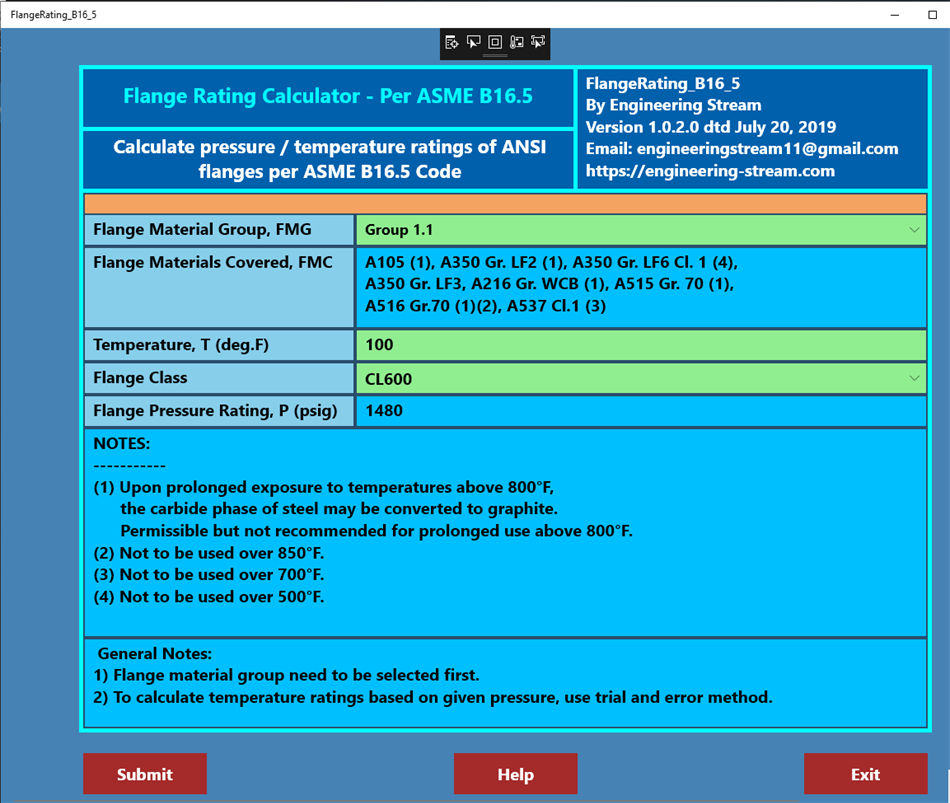
Task: Select the Flange Materials Covered text box
Action: [x=640, y=288]
